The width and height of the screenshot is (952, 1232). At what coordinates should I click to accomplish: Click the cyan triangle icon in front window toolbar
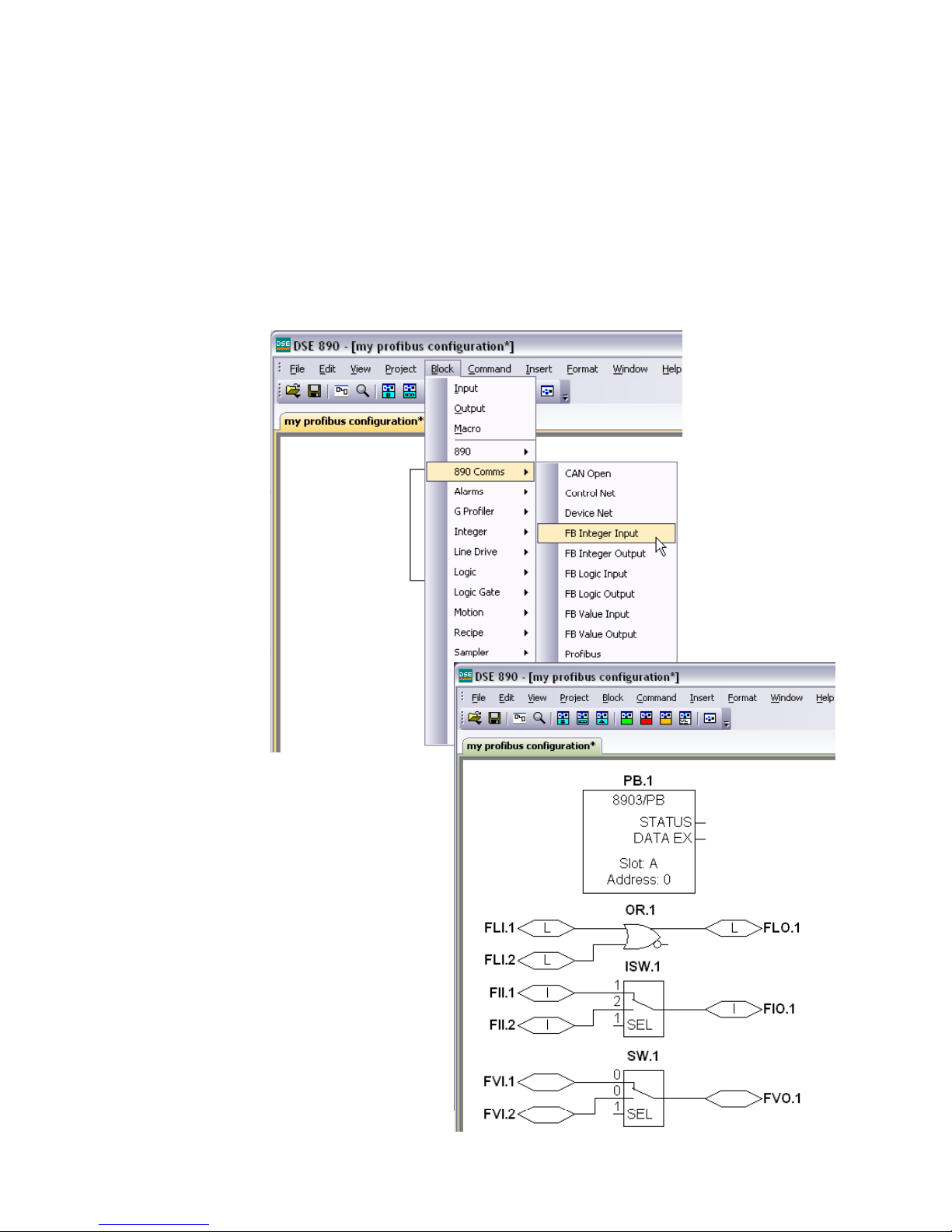(x=602, y=718)
